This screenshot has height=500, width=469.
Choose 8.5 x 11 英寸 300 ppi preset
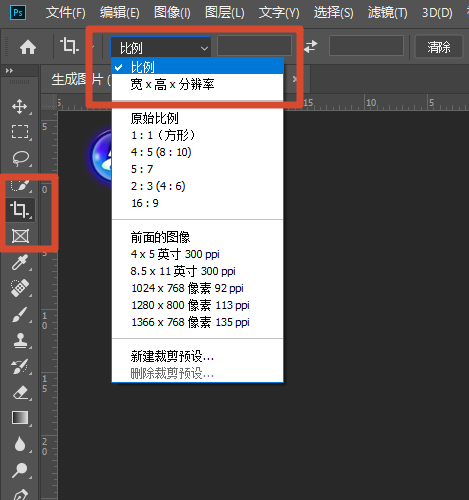(197, 271)
